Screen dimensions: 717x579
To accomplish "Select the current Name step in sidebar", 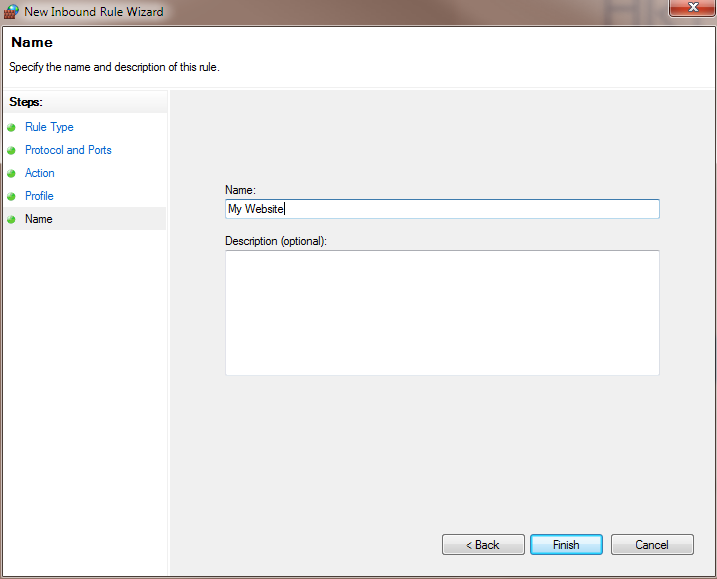I will [39, 219].
